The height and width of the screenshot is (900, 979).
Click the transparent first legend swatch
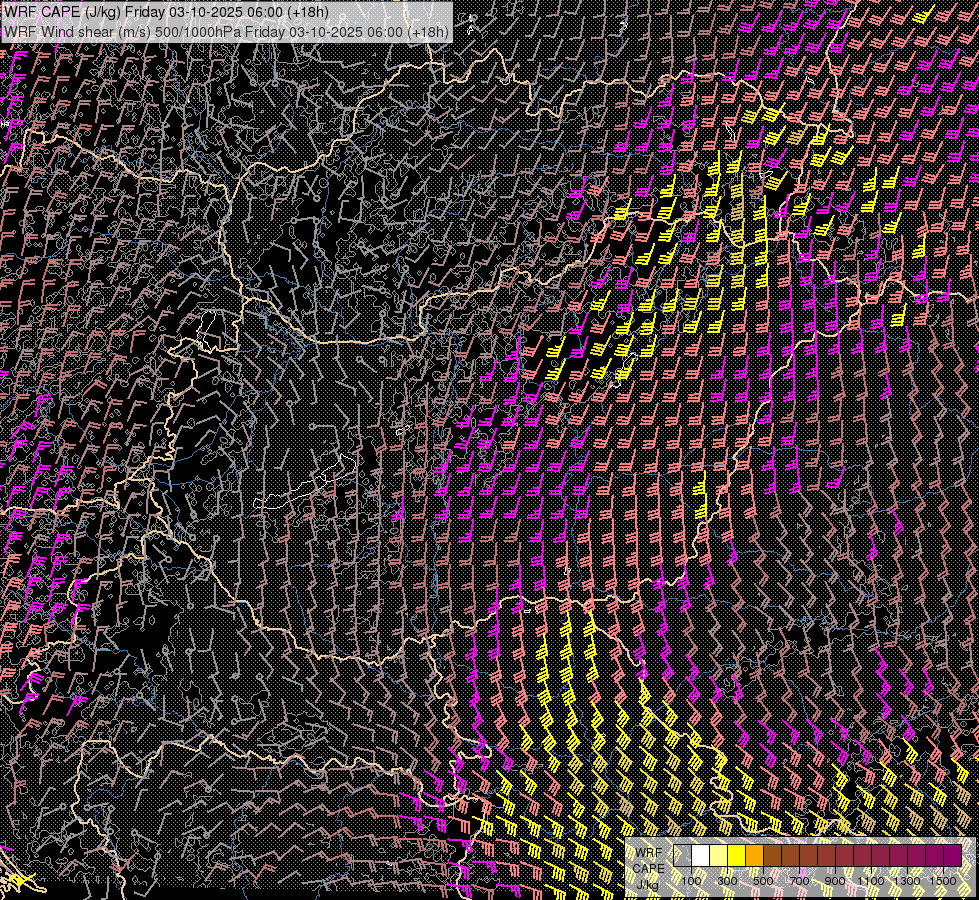click(x=683, y=856)
